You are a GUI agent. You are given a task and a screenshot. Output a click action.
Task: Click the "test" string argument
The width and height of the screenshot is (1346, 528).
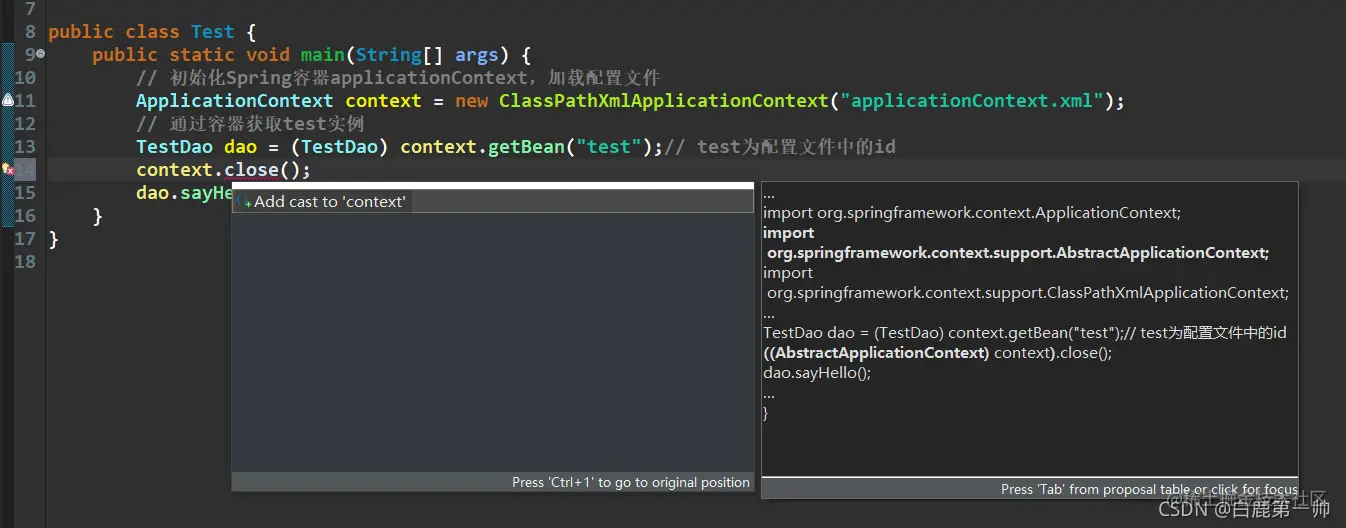tap(609, 147)
